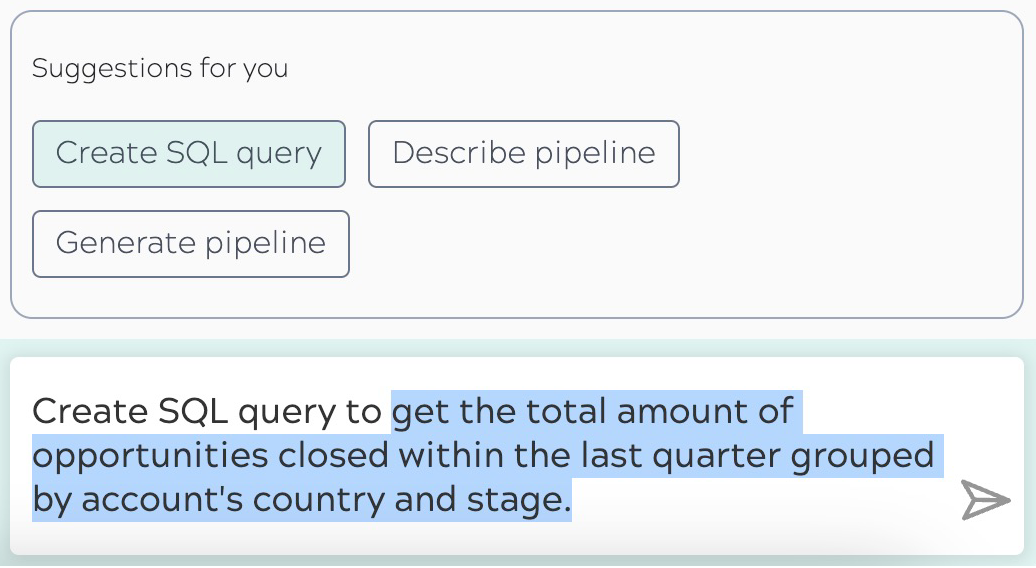Place cursor in unhighlighted 'Create SQL query to' text
The height and width of the screenshot is (568, 1036).
207,411
